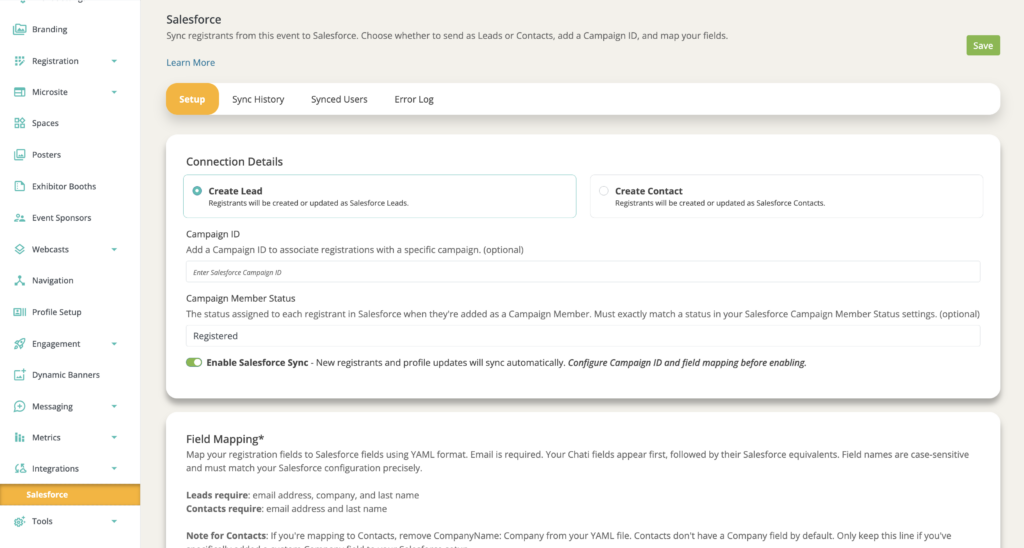
Task: Click the Branding sidebar icon
Action: (x=20, y=29)
